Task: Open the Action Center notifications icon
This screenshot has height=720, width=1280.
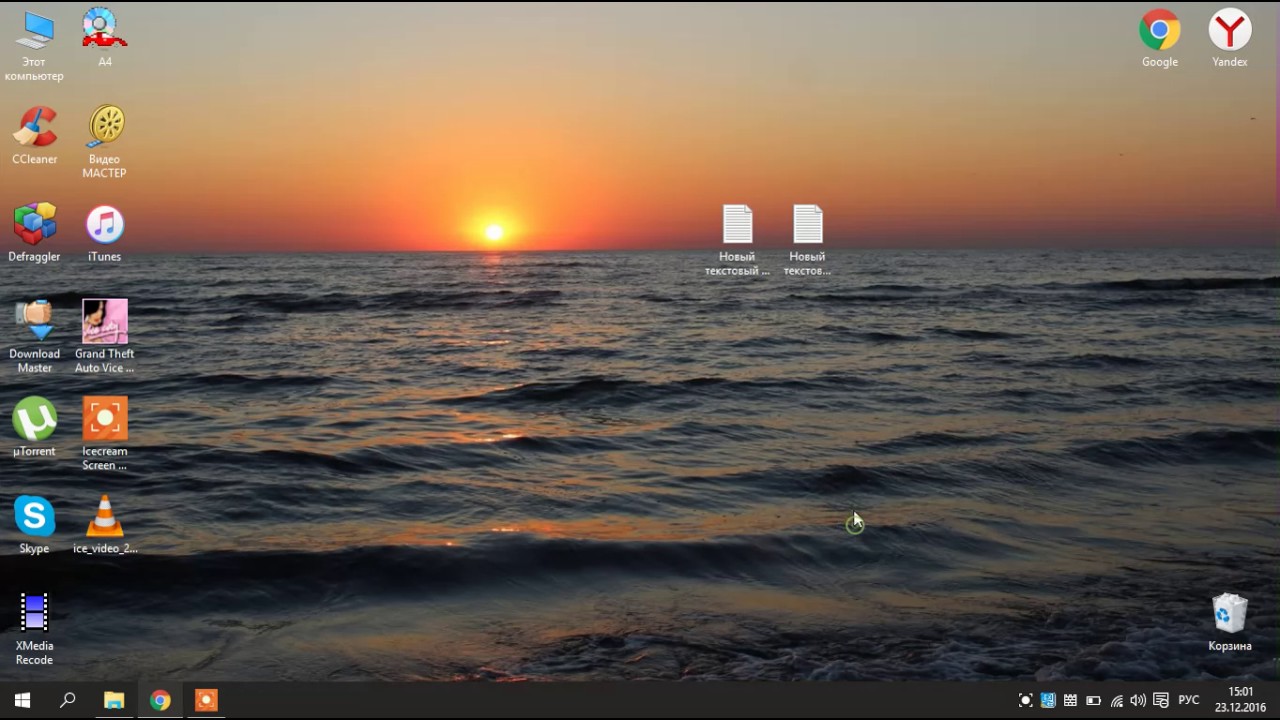Action: (x=1161, y=701)
